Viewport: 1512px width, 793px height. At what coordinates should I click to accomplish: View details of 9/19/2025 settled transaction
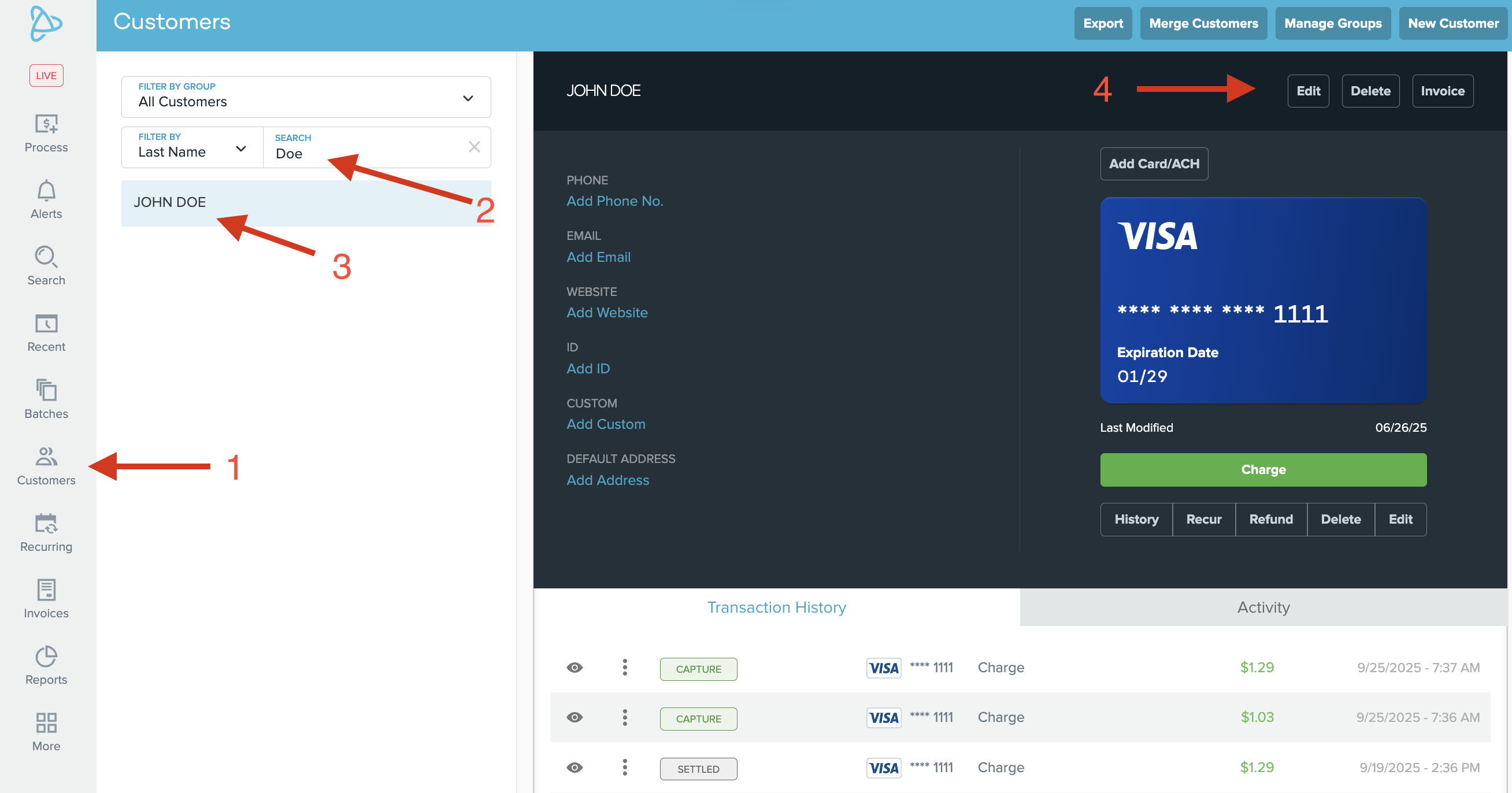tap(575, 767)
